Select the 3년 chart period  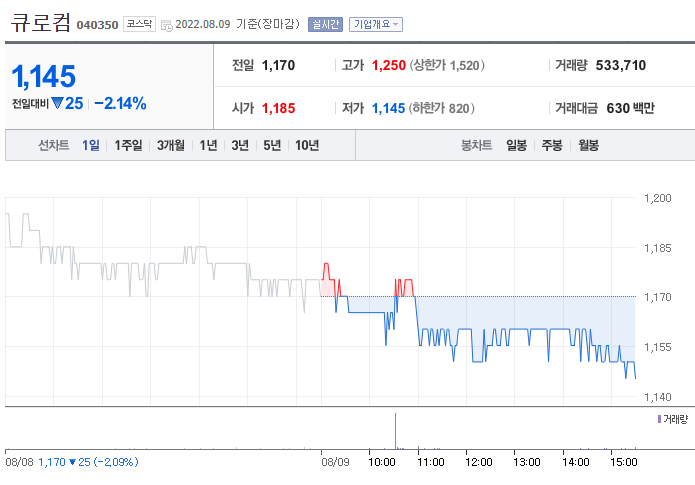click(240, 145)
